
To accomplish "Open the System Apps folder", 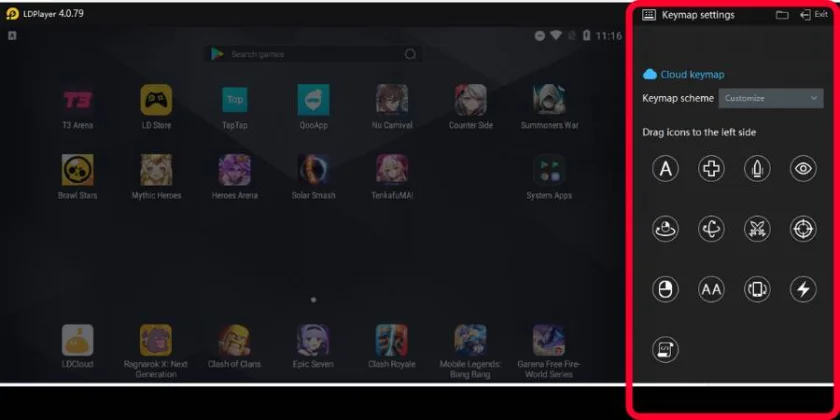I will tap(549, 177).
